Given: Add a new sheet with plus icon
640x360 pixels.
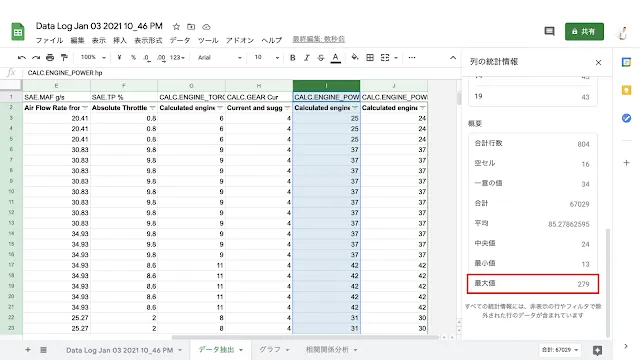Looking at the screenshot, I should pyautogui.click(x=28, y=350).
